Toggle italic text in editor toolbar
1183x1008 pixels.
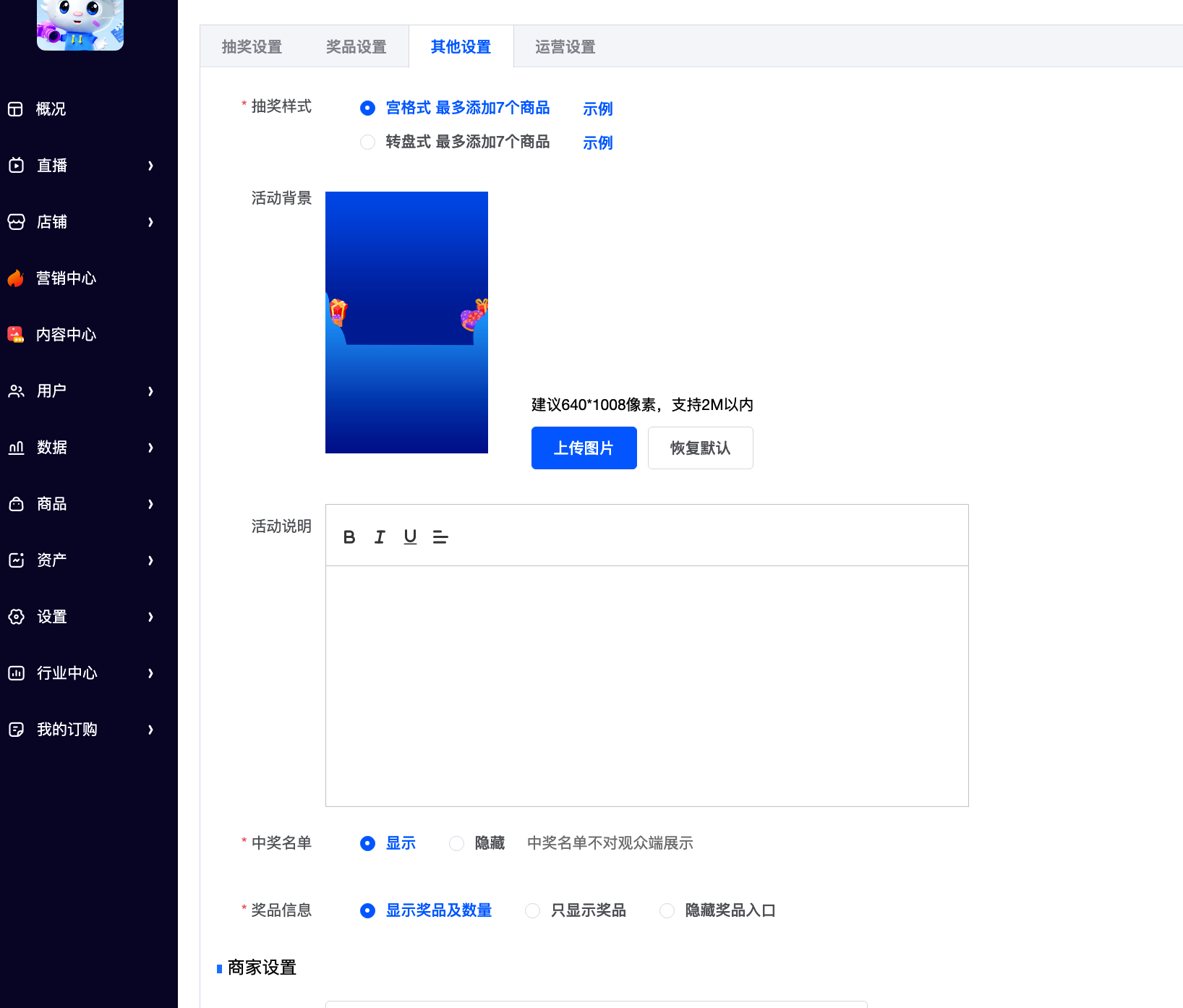(x=380, y=537)
